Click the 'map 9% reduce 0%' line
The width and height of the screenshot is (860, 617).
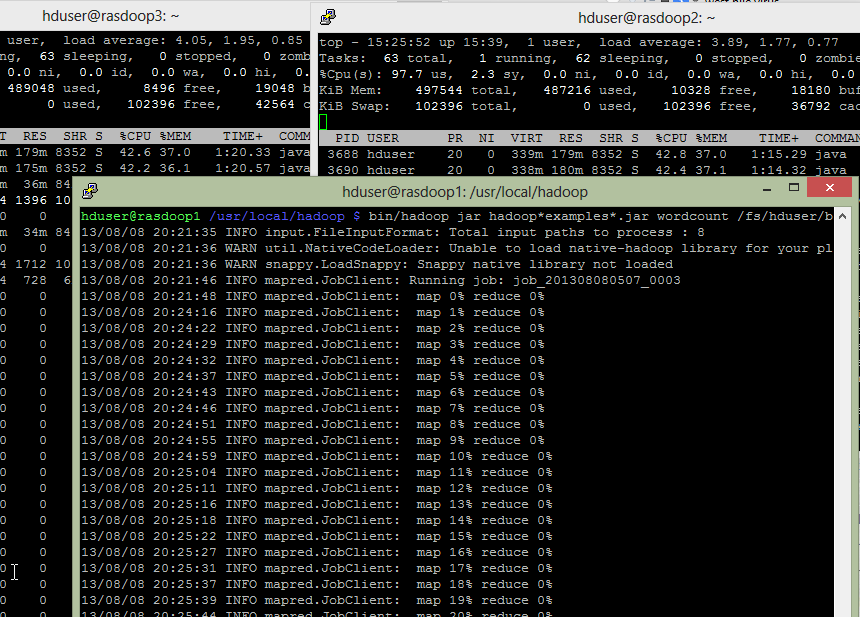pyautogui.click(x=313, y=440)
